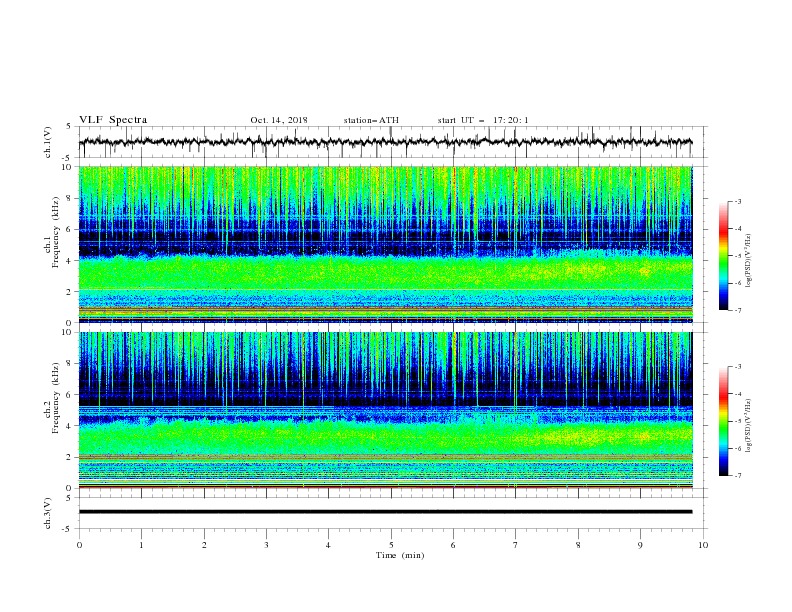Screen dimensions: 792x612
Task: Select the "2" kHz tick on ch.1 frequency axis
Action: 70,292
